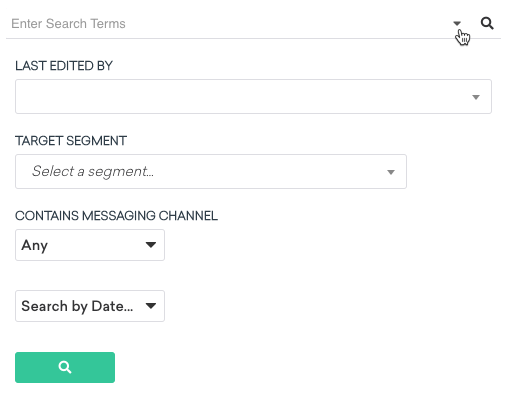
Task: Focus the Enter Search Terms field
Action: pos(227,24)
